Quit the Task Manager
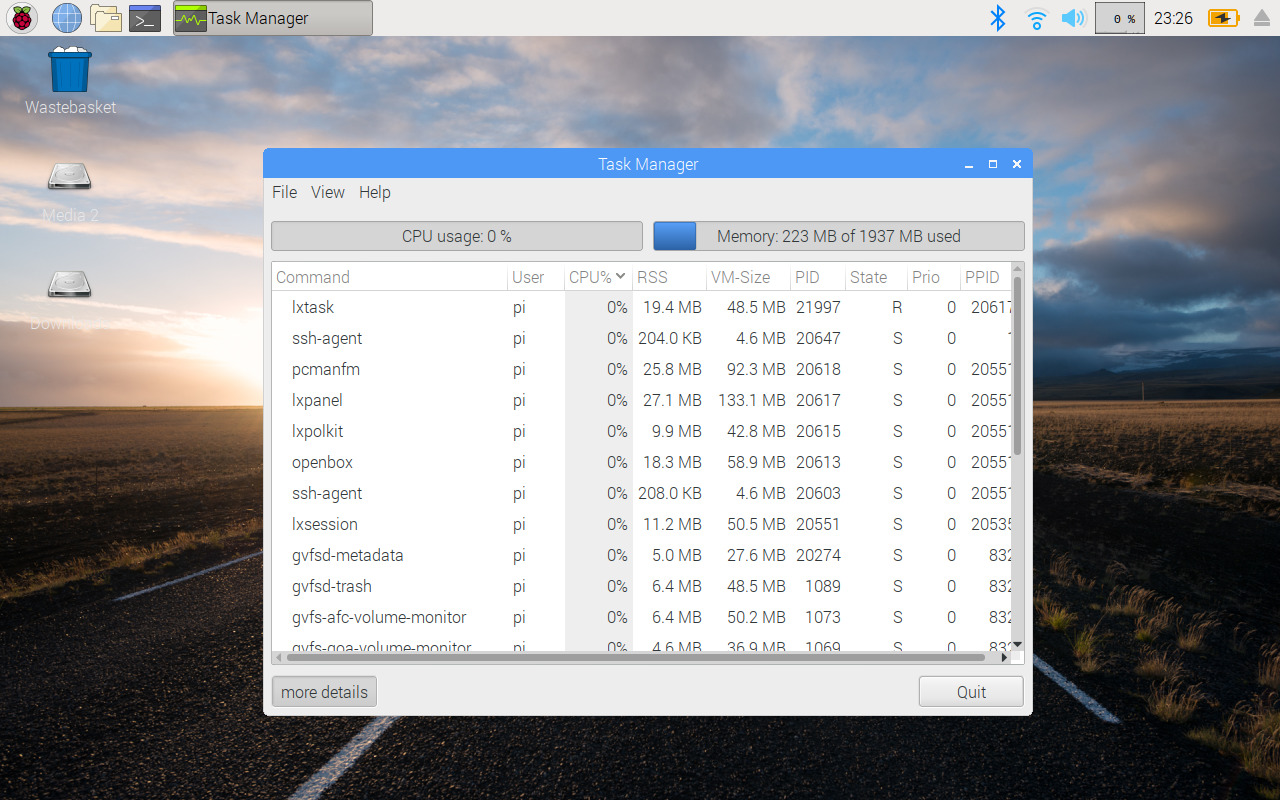This screenshot has width=1280, height=800. [970, 691]
